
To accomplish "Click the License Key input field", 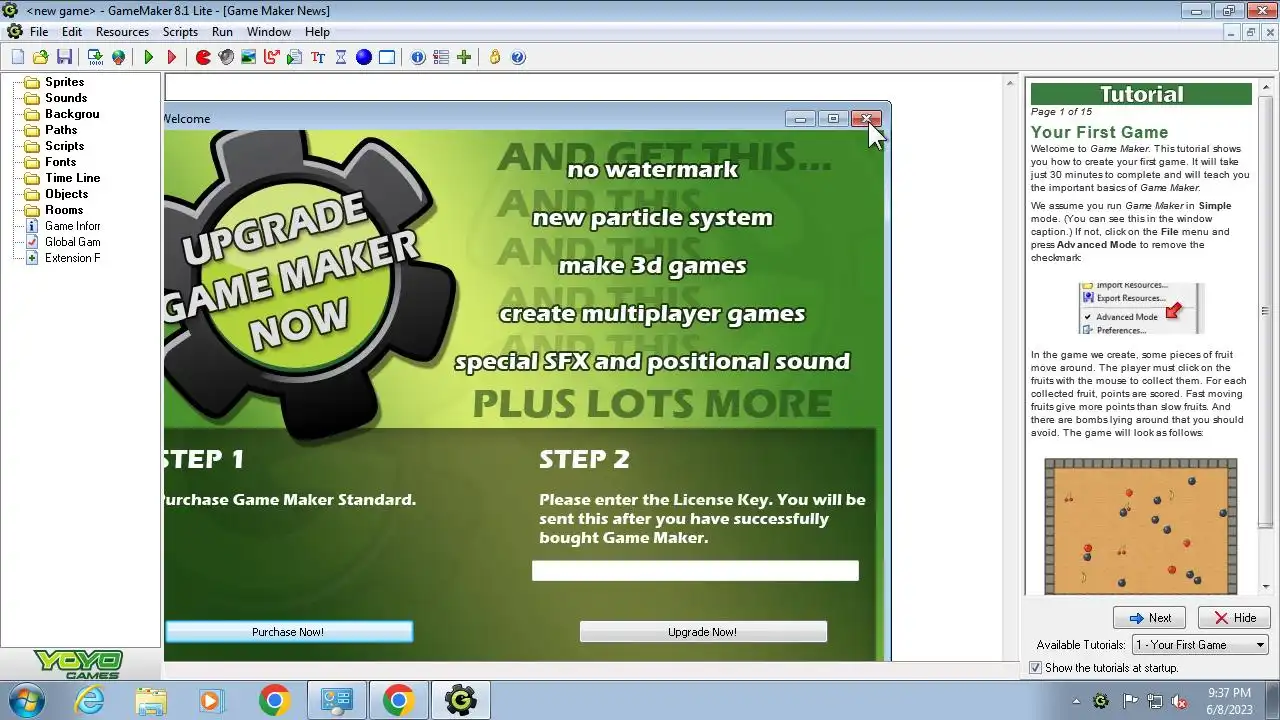I will coord(695,570).
